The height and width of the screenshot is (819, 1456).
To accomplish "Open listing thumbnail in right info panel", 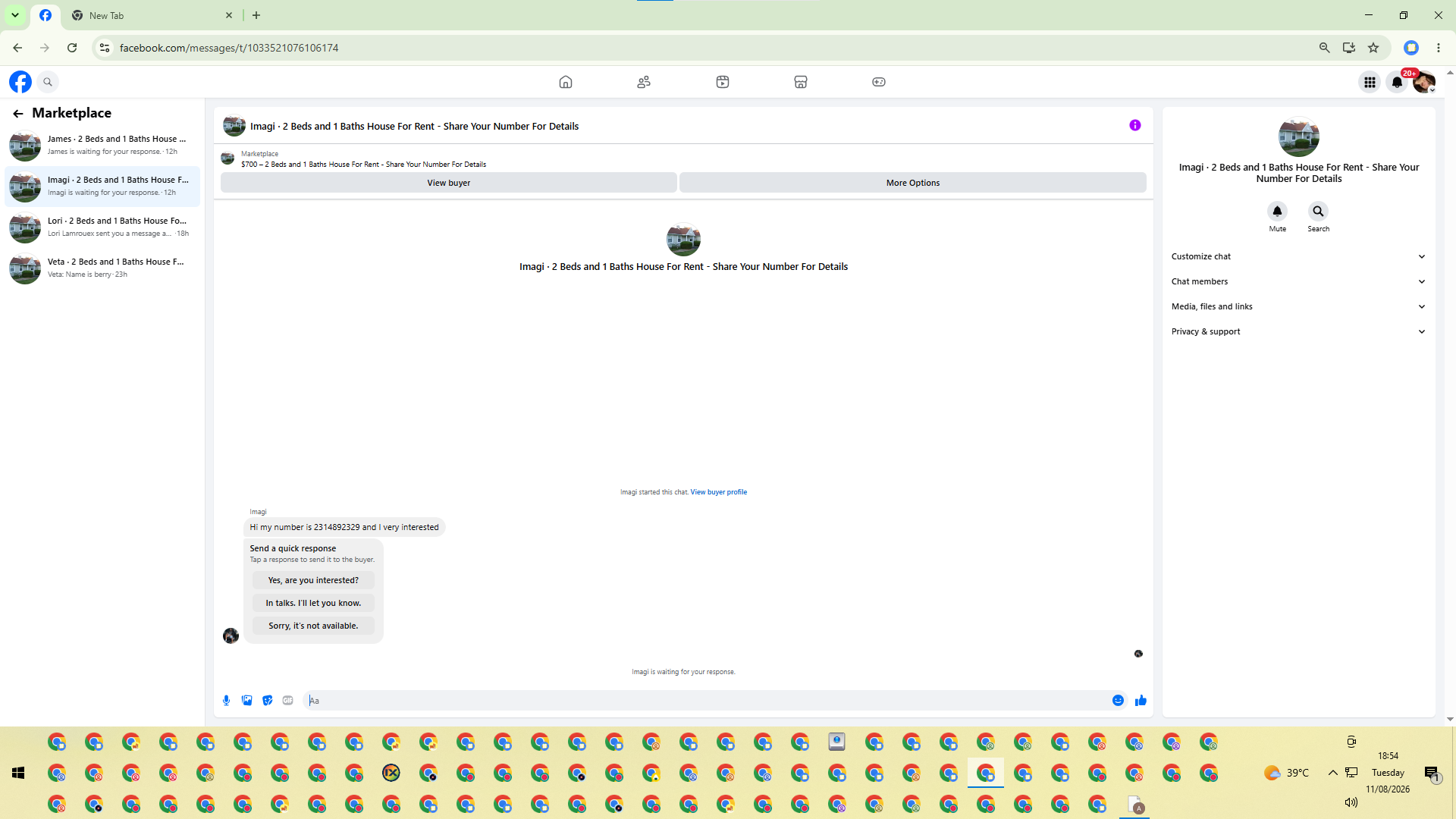I will coord(1299,136).
